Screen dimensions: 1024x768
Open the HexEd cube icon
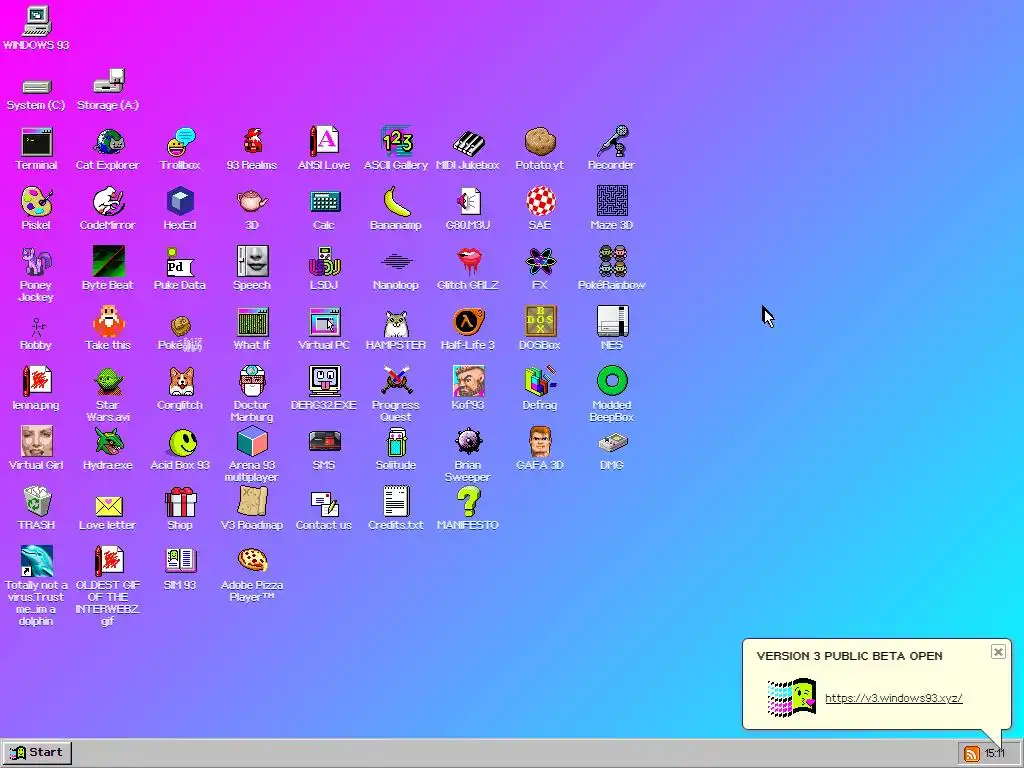tap(180, 202)
